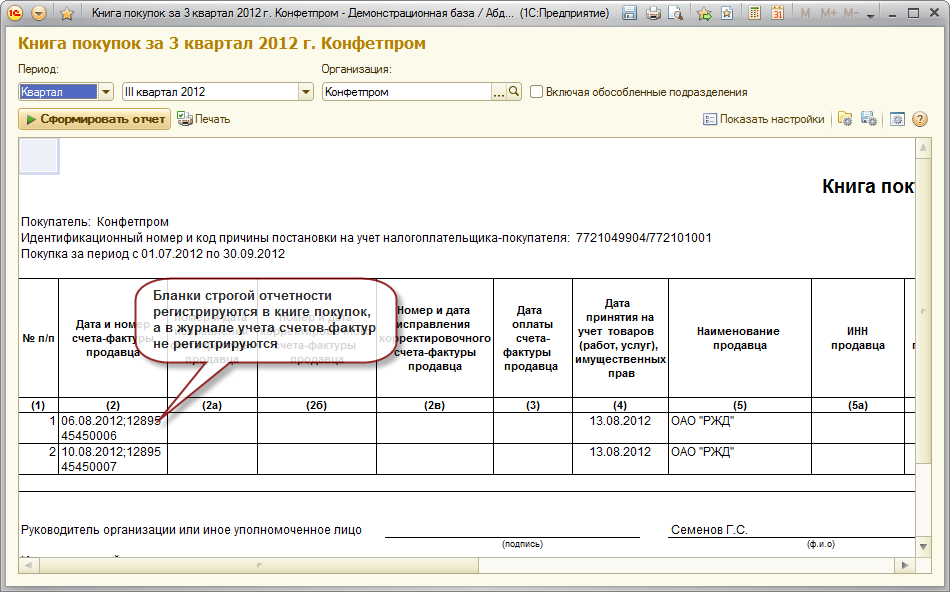
Task: Open the Период type dropdown showing Квартал
Action: 106,92
